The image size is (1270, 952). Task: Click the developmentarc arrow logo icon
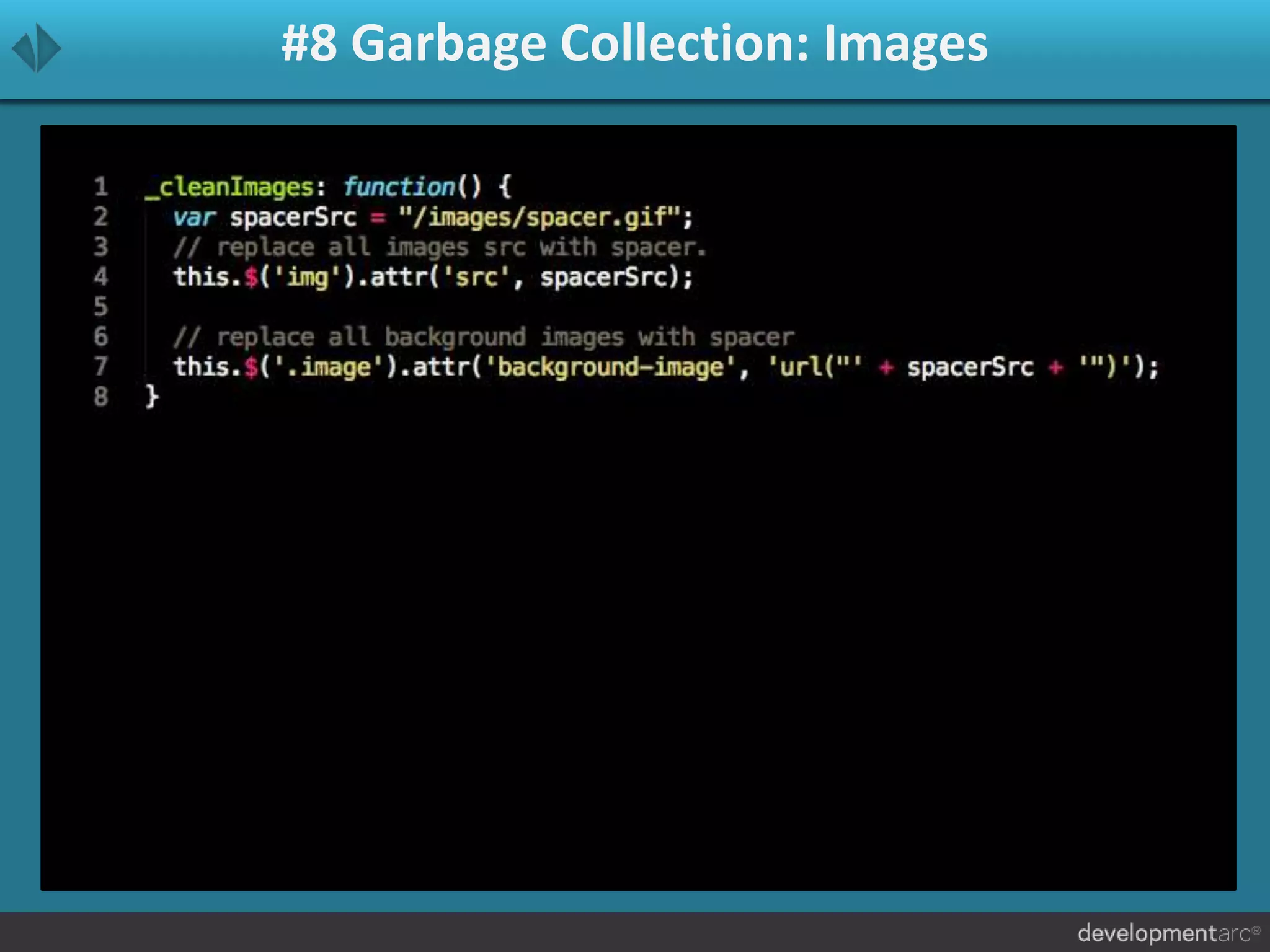(x=37, y=48)
